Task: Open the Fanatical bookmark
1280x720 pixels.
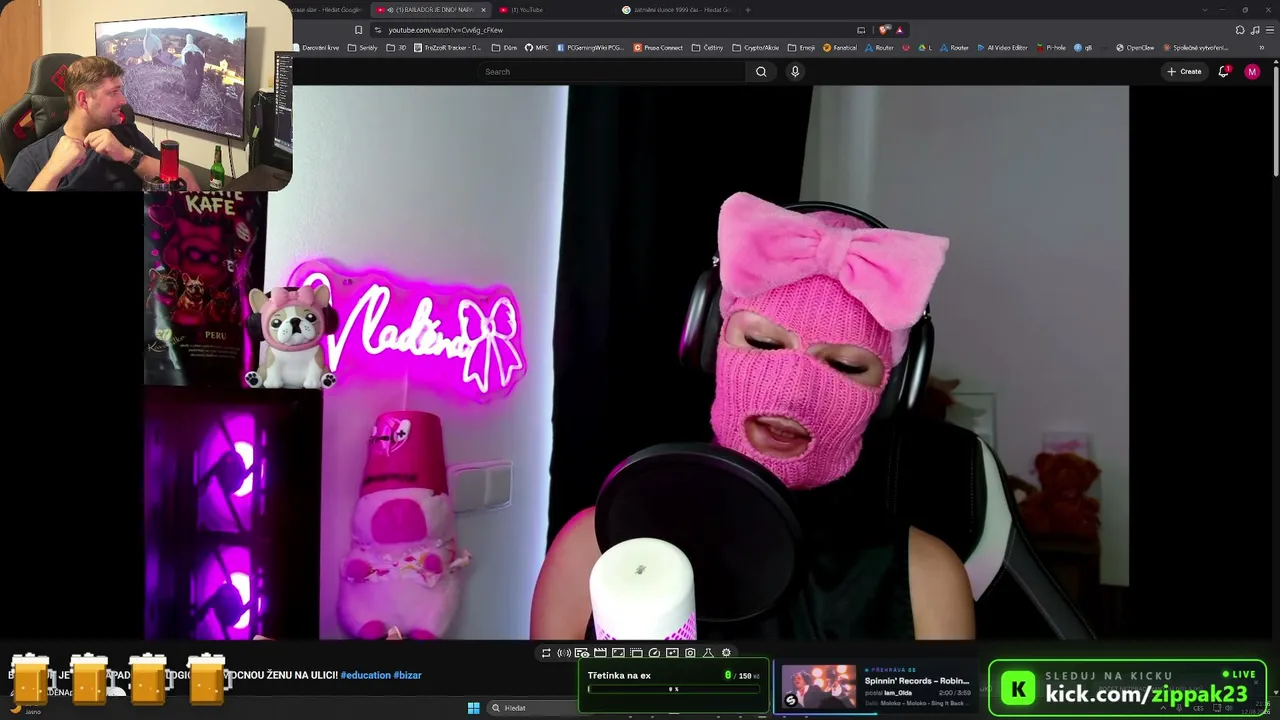Action: (x=841, y=48)
